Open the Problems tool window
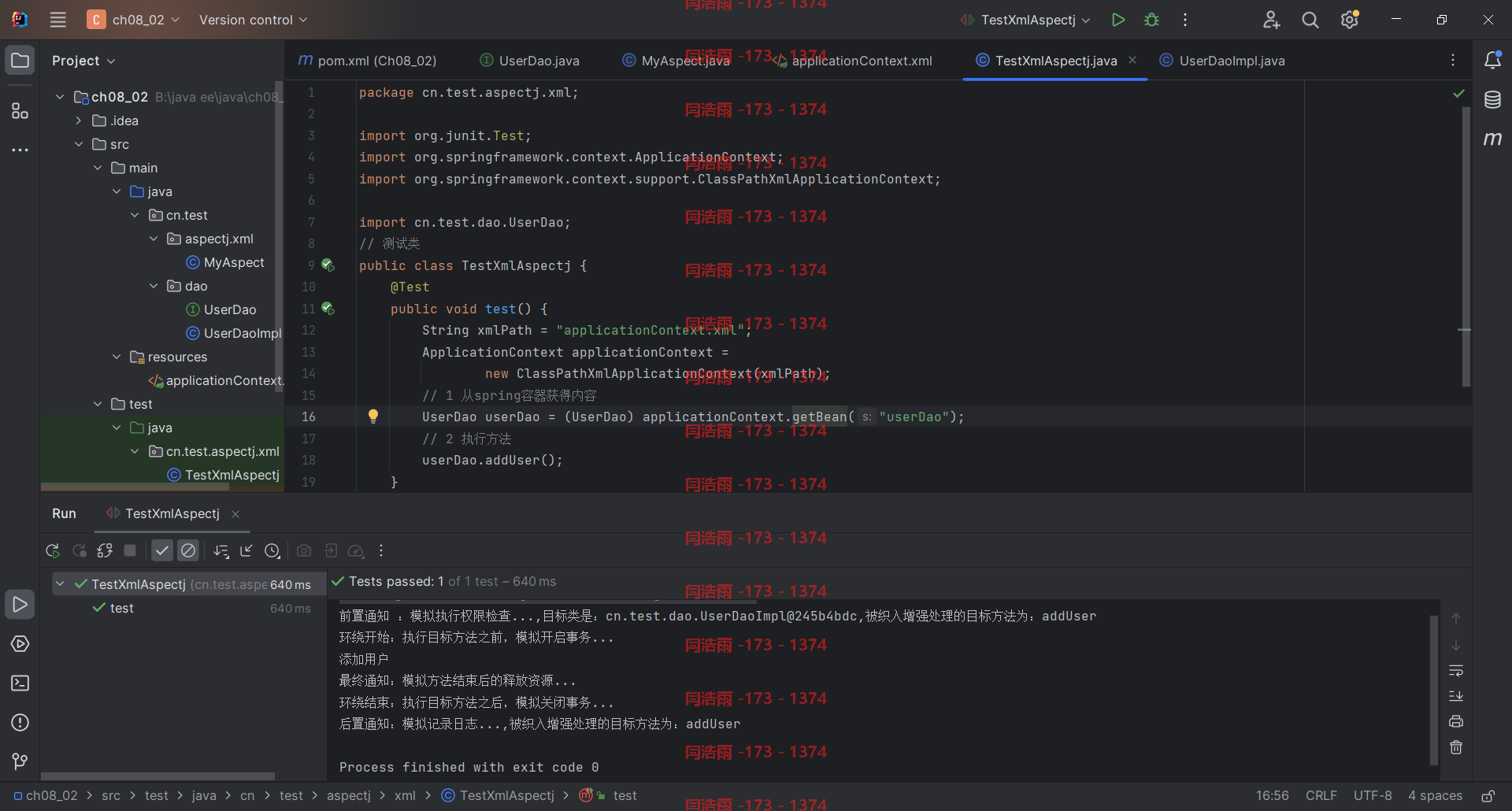This screenshot has height=811, width=1512. tap(20, 723)
